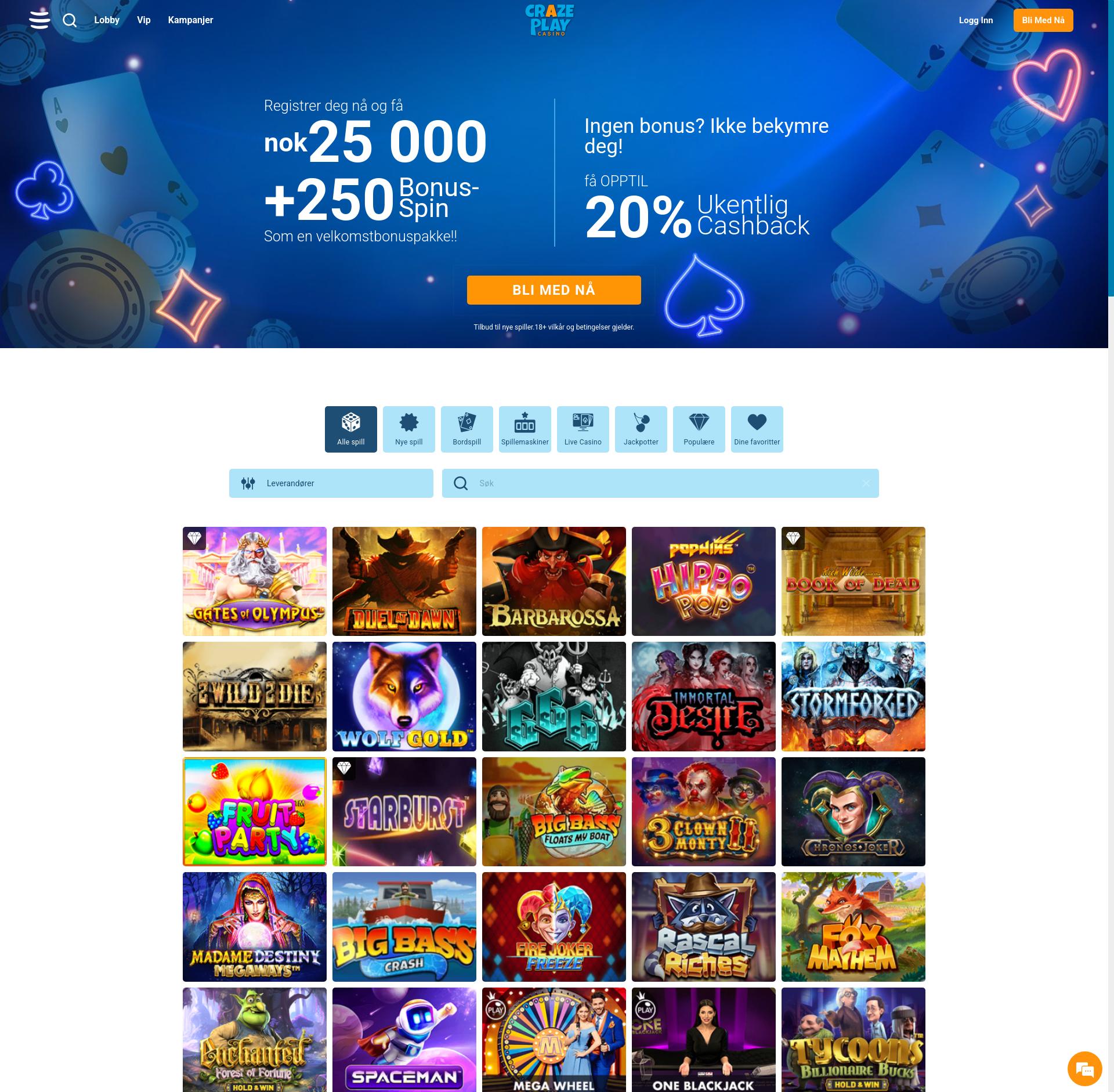
Task: Go to the Kampanjer page
Action: pos(190,20)
